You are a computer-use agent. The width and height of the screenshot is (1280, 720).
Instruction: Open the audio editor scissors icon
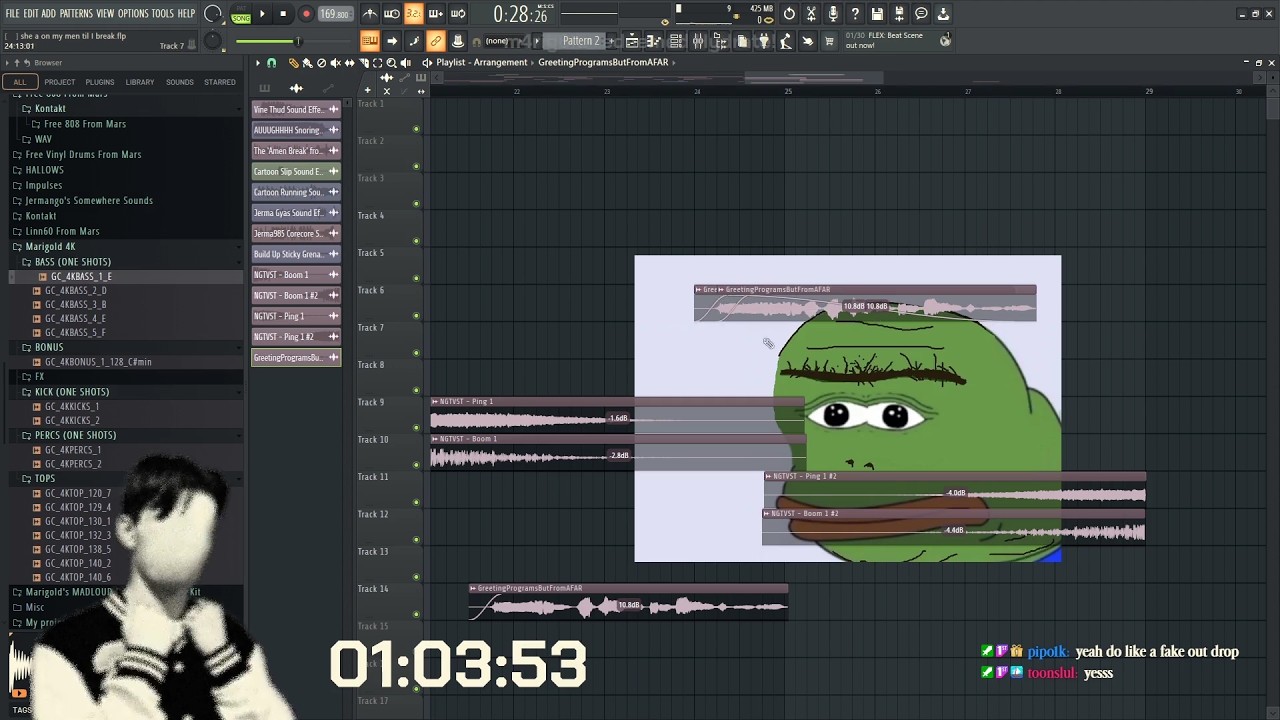811,14
